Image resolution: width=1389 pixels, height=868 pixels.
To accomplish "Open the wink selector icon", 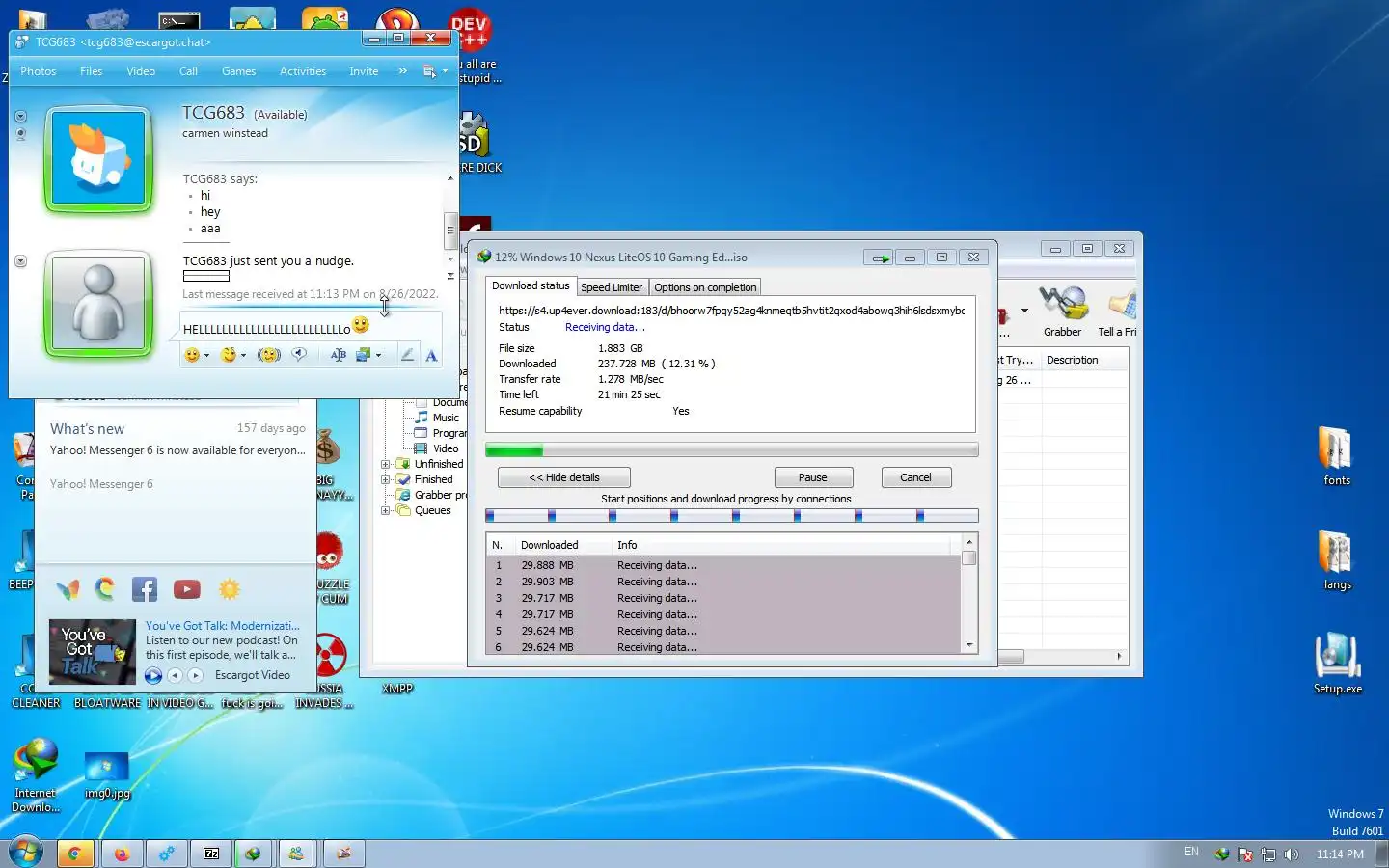I will pos(229,355).
